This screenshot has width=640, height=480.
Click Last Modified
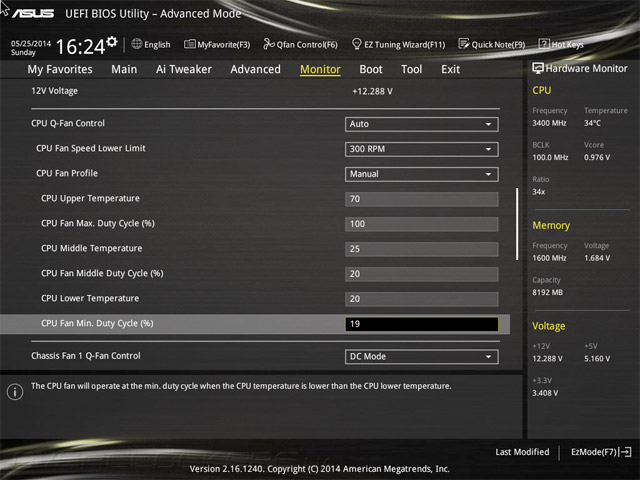[x=522, y=452]
